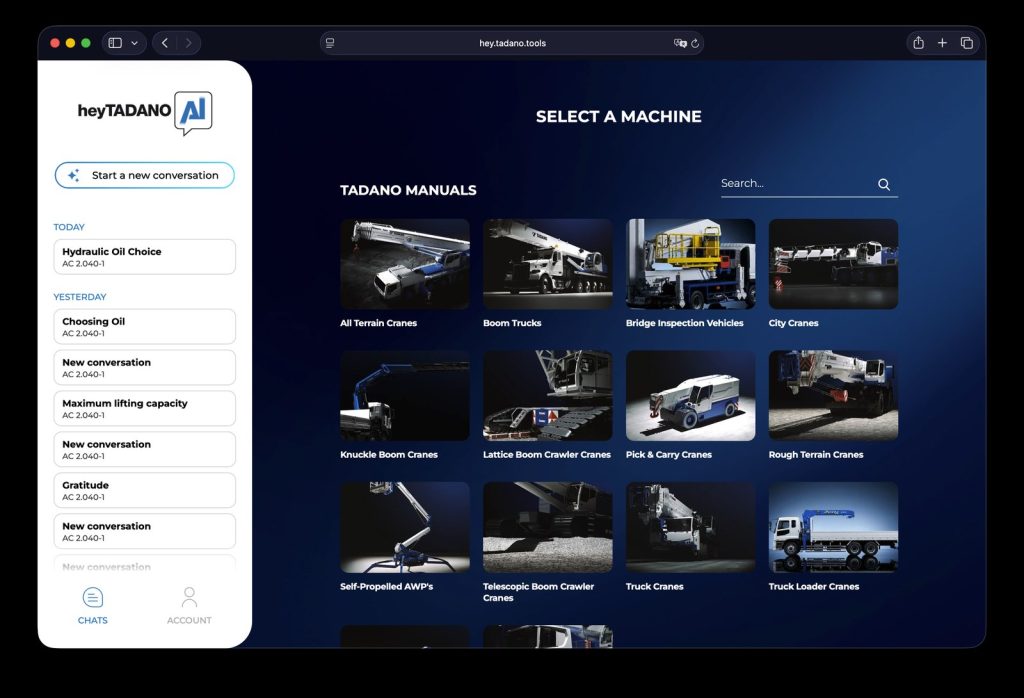Go back with the browser back arrow
This screenshot has width=1024, height=698.
click(165, 43)
